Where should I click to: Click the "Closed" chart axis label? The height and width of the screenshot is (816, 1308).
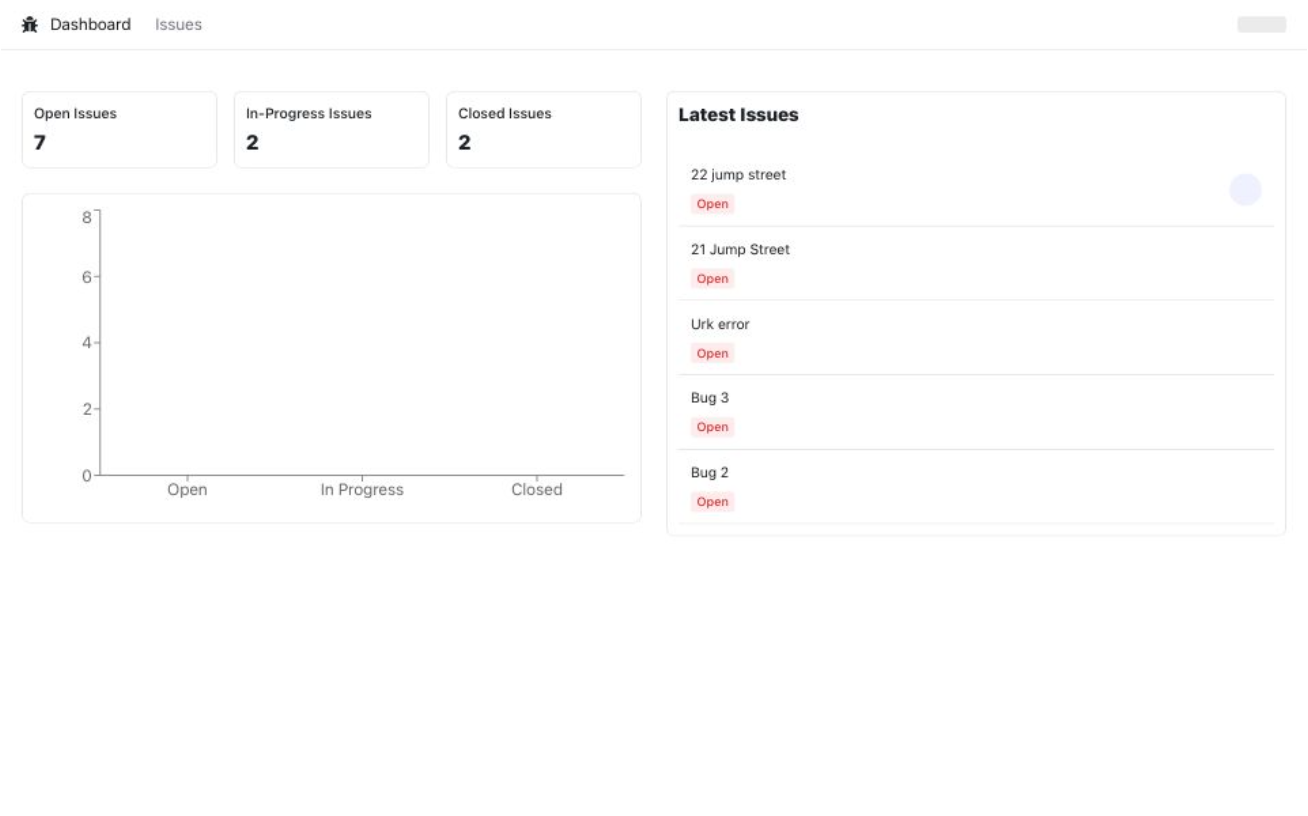click(x=537, y=490)
